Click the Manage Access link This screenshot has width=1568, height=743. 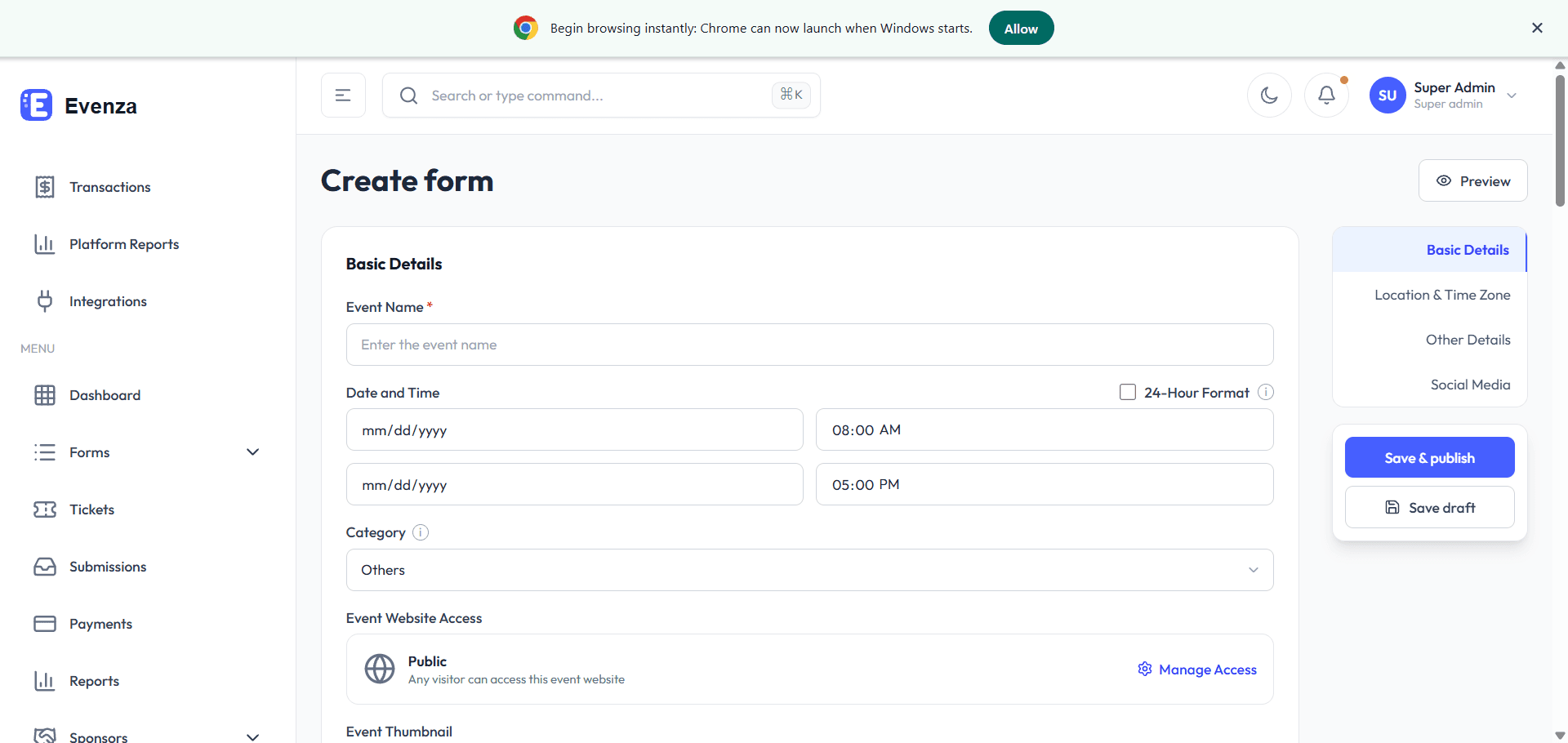pos(1197,670)
